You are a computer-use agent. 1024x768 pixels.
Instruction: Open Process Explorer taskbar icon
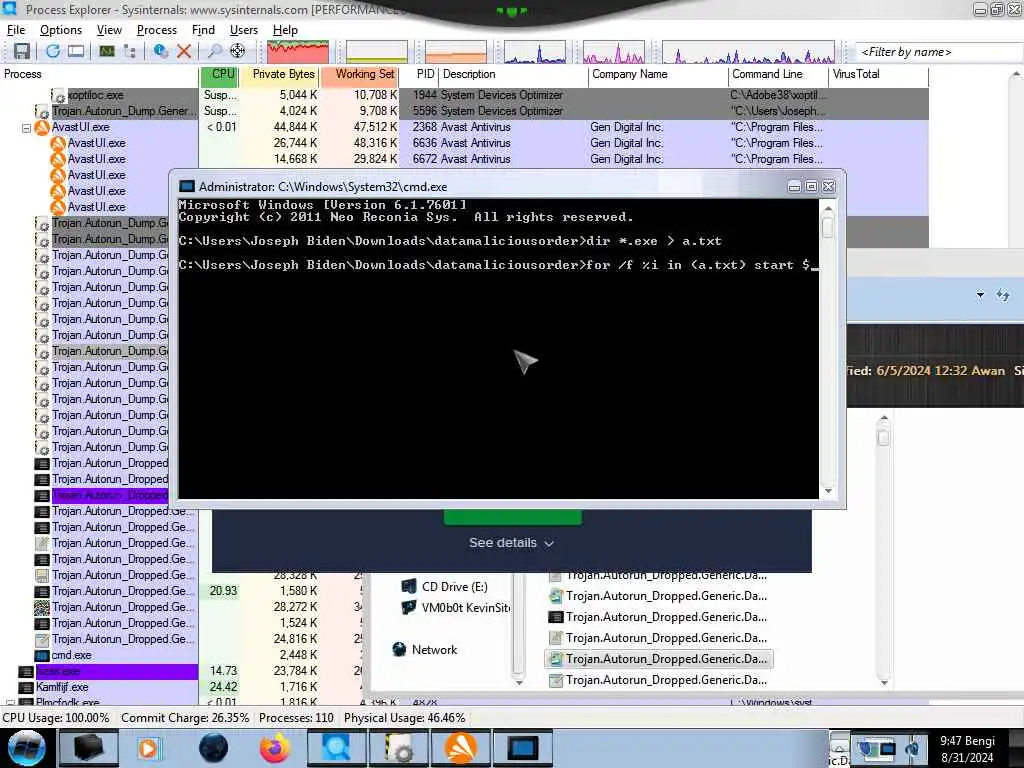pos(336,748)
